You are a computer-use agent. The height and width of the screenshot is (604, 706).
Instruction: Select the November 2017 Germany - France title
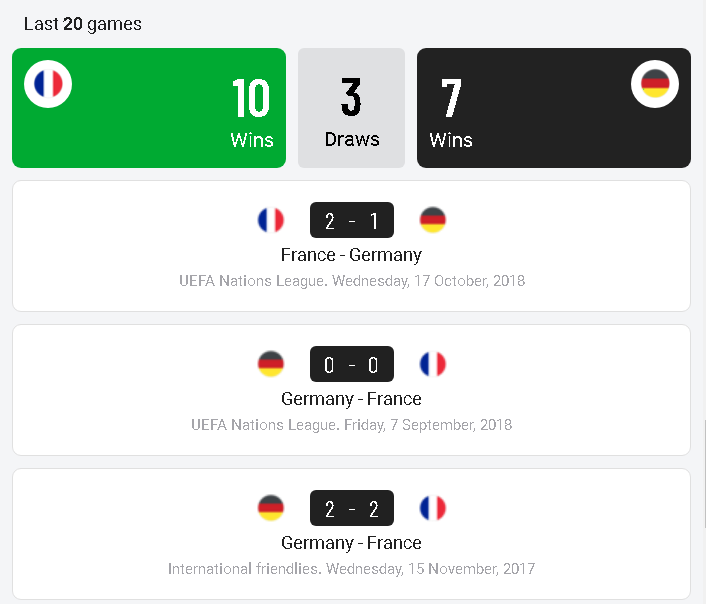(x=351, y=543)
